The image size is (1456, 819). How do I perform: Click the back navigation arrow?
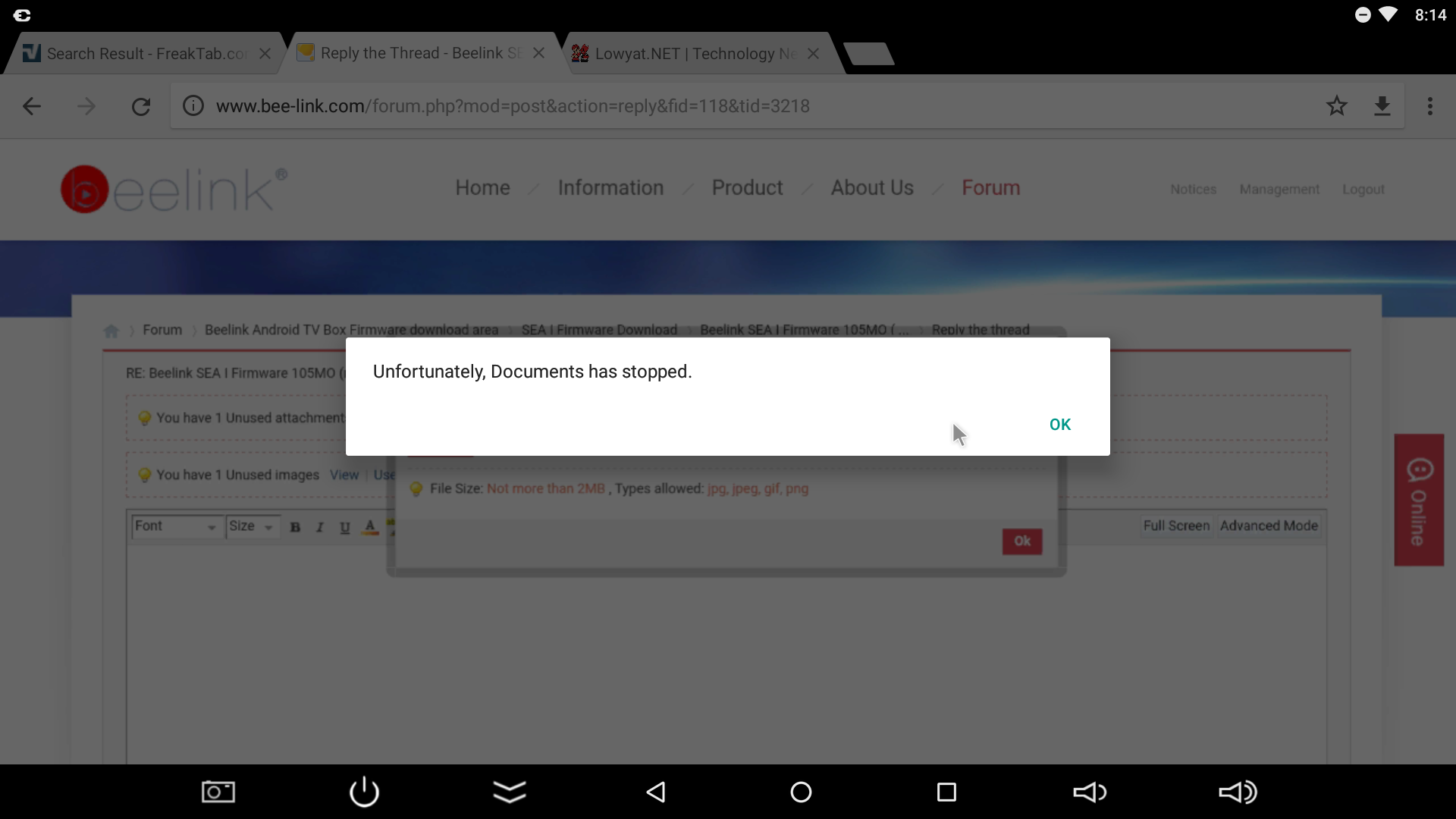(31, 105)
